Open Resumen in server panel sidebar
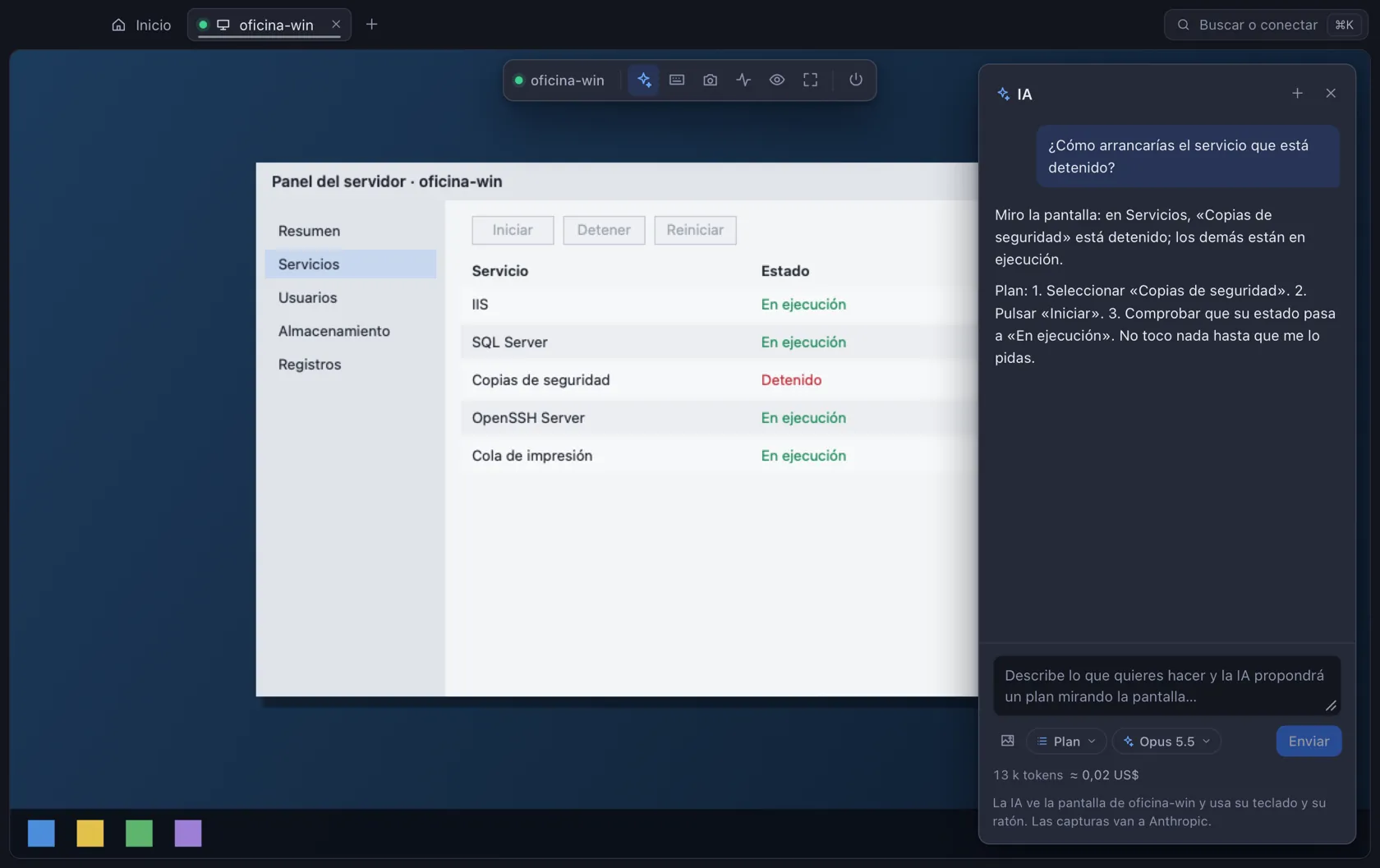 [351, 231]
